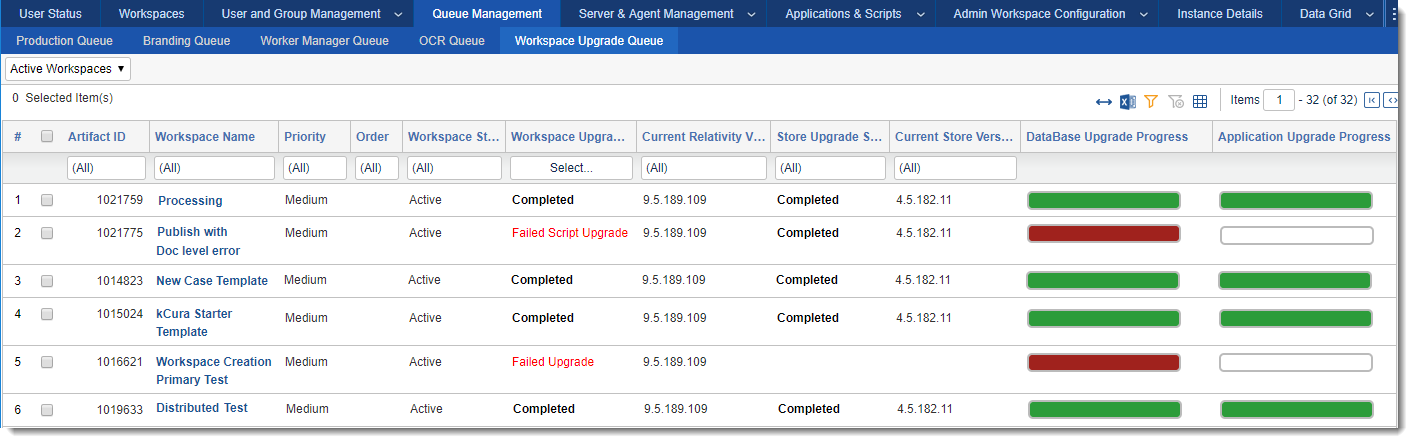Click the Priority filter field
Viewport: 1413px width, 443px height.
(x=315, y=168)
